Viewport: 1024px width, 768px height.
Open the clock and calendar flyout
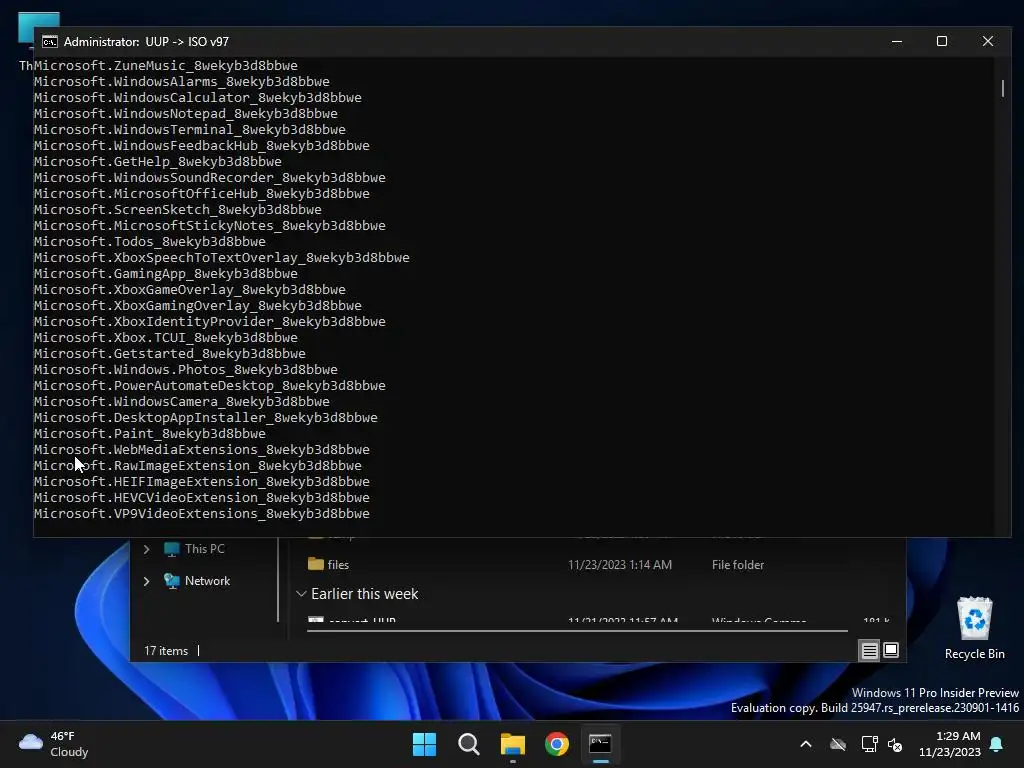pyautogui.click(x=950, y=744)
